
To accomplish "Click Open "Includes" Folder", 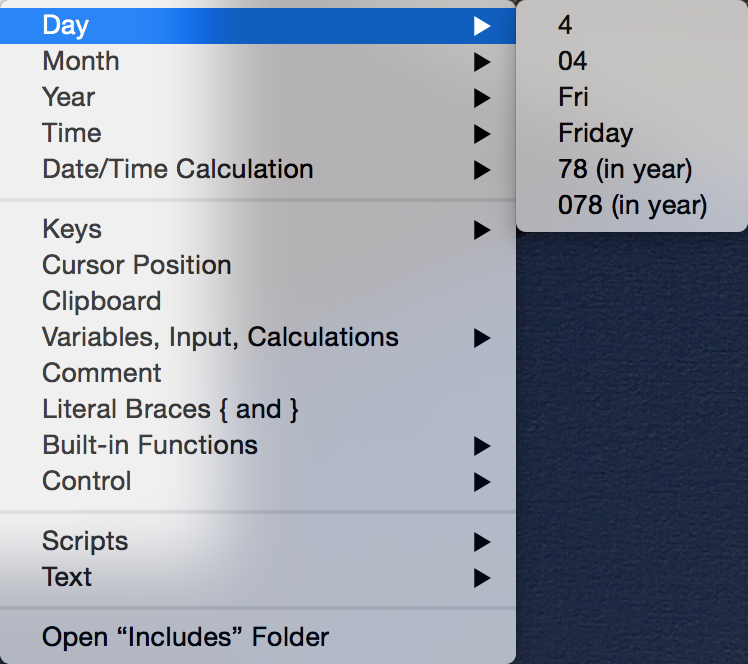I will [x=258, y=637].
